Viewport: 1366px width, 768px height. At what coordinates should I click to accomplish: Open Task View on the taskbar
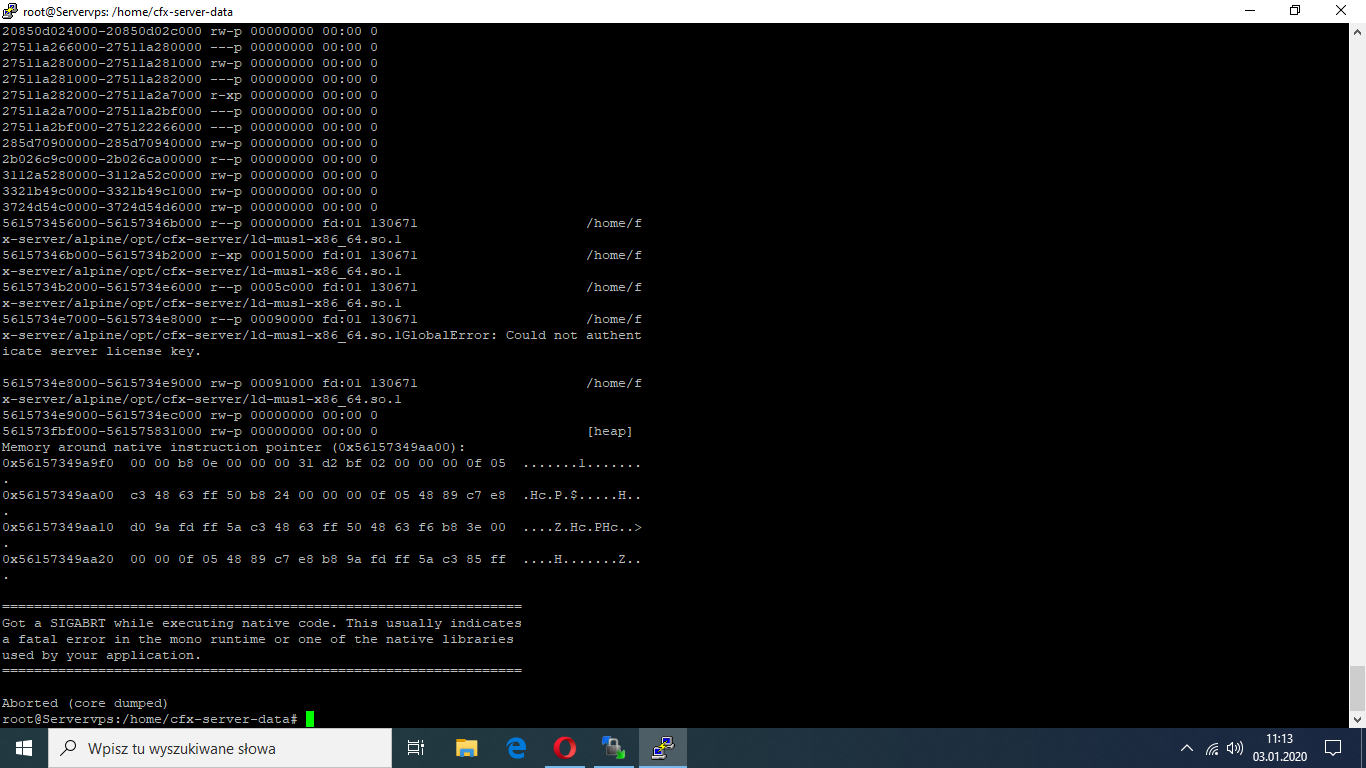[x=416, y=748]
